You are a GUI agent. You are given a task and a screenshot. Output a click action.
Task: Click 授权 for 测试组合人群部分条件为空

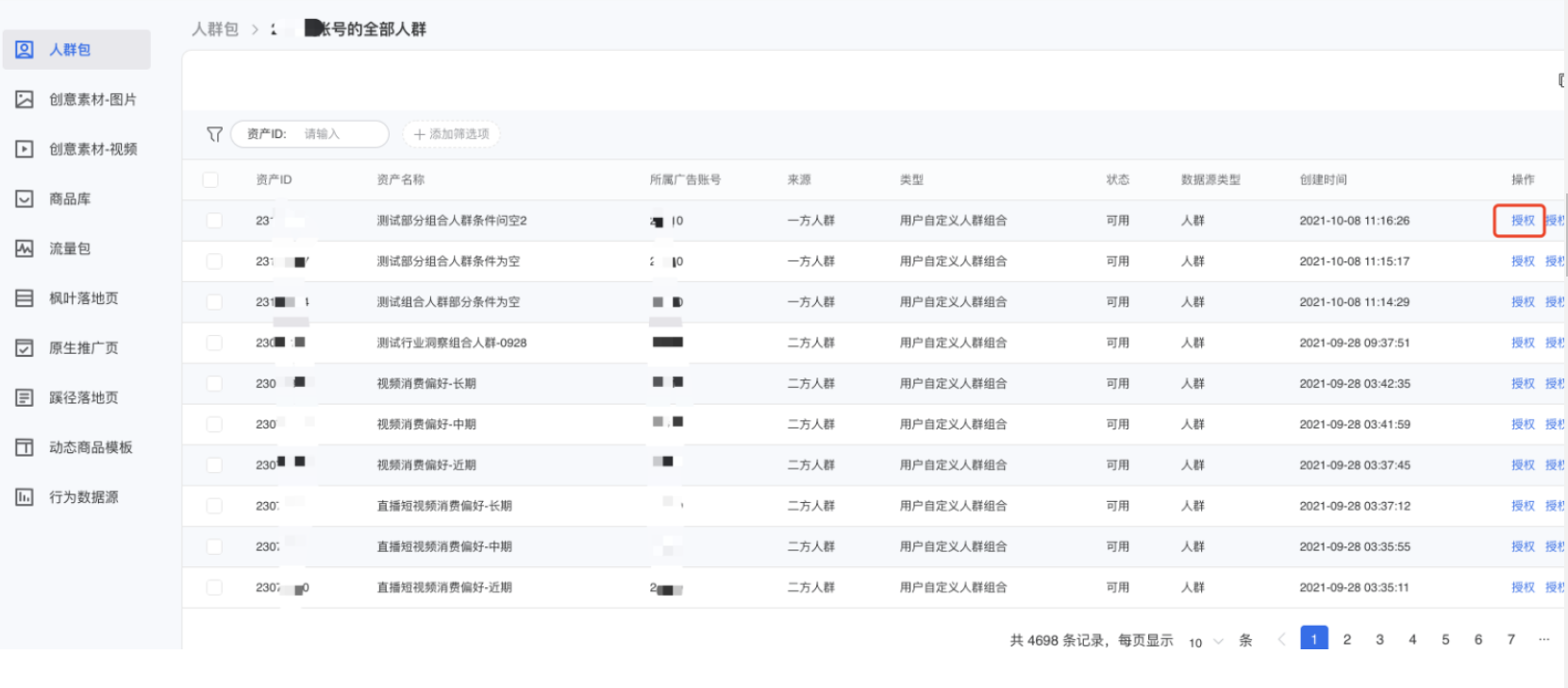coord(1523,302)
